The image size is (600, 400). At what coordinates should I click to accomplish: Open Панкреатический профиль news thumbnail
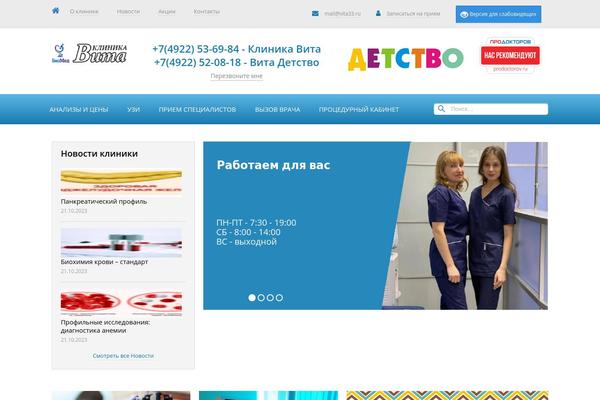coord(121,181)
